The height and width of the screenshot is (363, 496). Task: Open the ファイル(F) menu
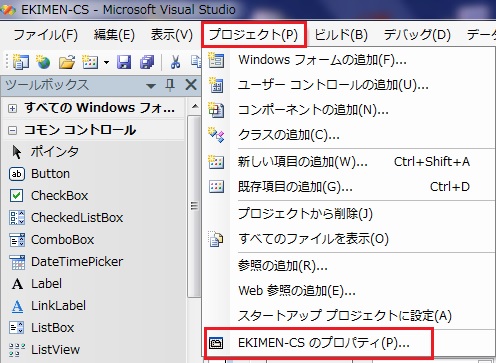(46, 35)
